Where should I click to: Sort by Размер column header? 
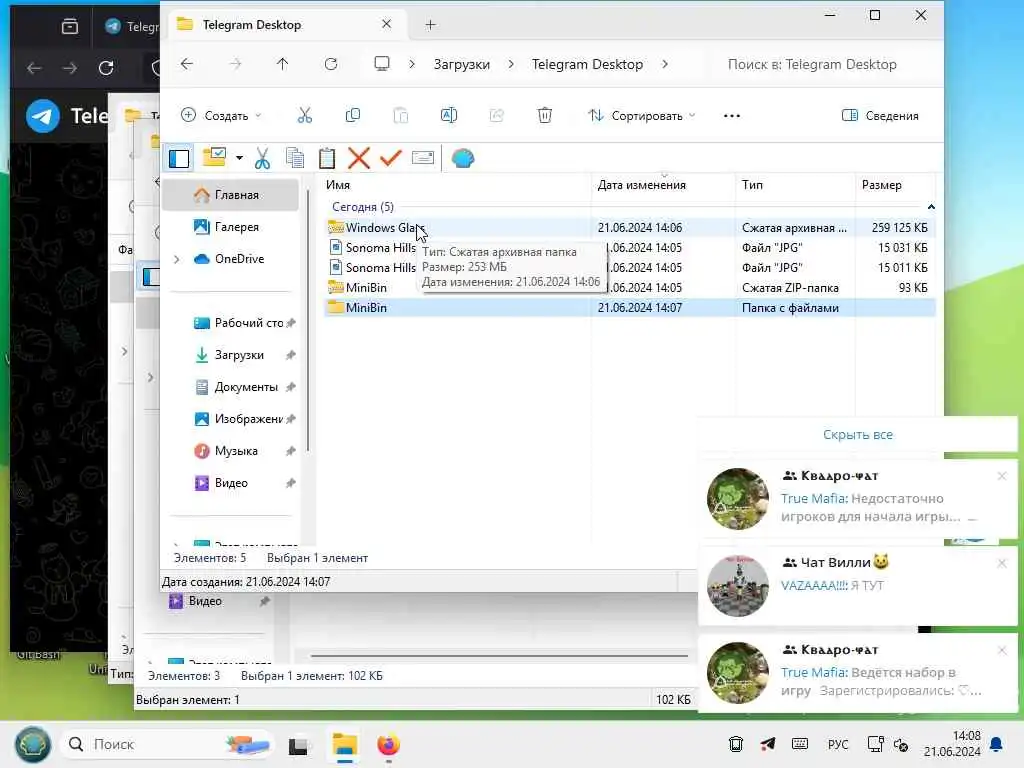pos(895,185)
